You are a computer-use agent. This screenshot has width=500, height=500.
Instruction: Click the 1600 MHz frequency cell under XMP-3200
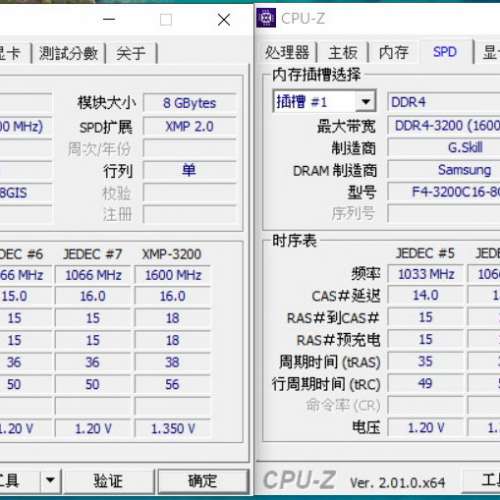point(173,275)
